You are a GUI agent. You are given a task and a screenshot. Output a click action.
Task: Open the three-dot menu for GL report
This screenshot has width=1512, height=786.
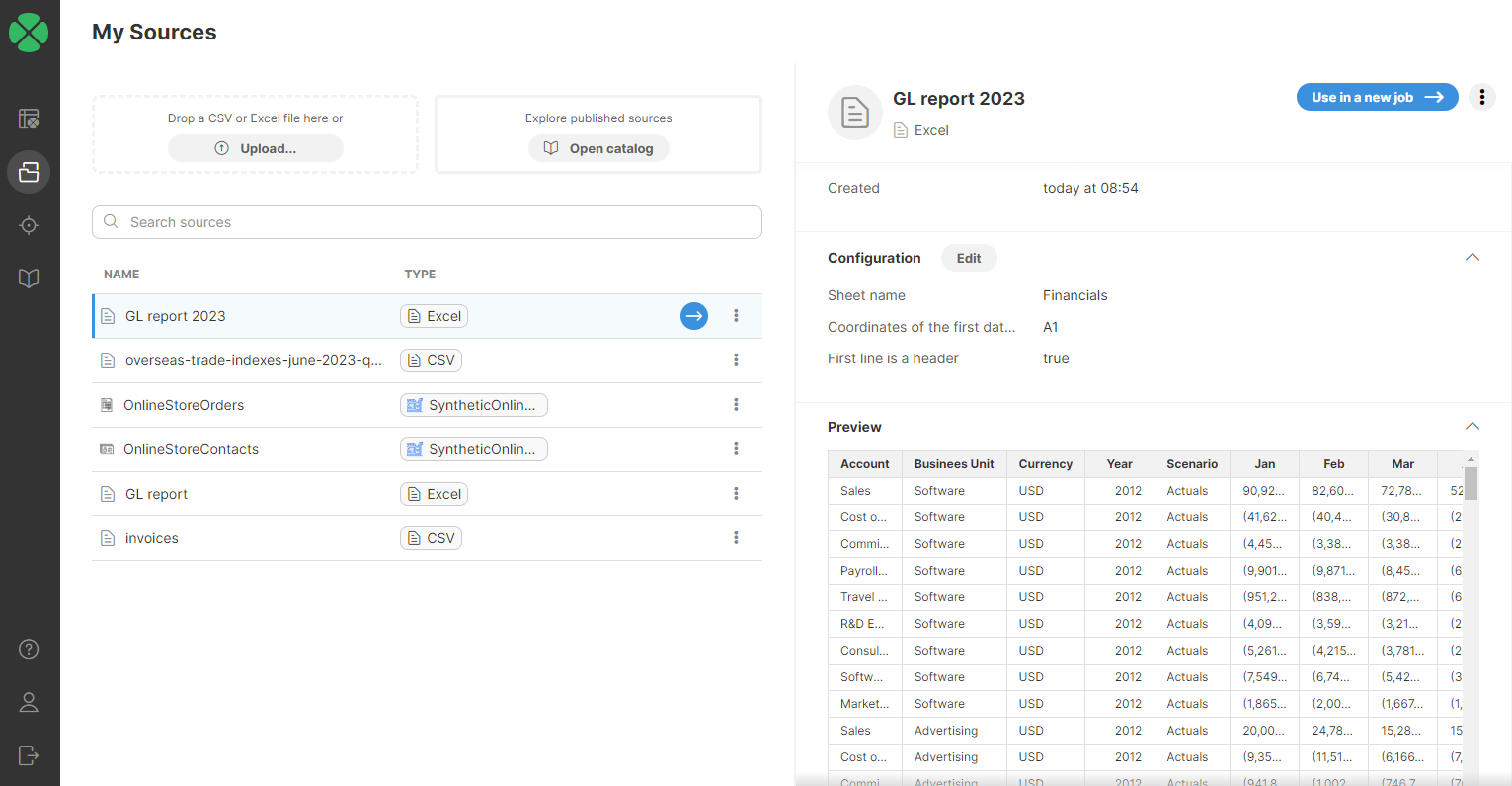736,493
